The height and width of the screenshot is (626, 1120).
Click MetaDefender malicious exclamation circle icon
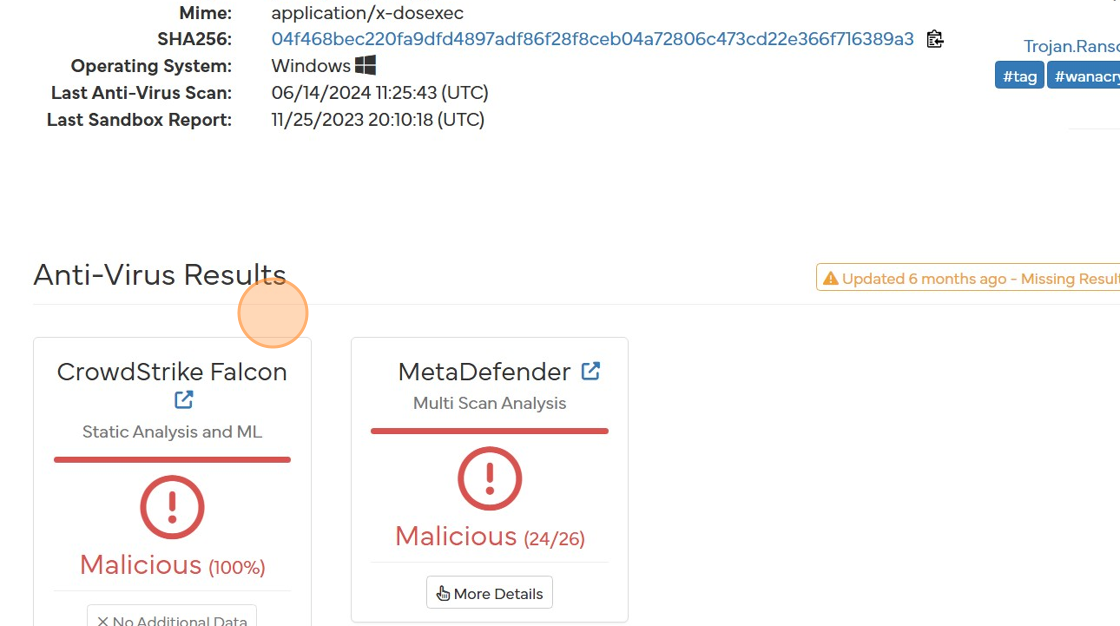pos(490,479)
